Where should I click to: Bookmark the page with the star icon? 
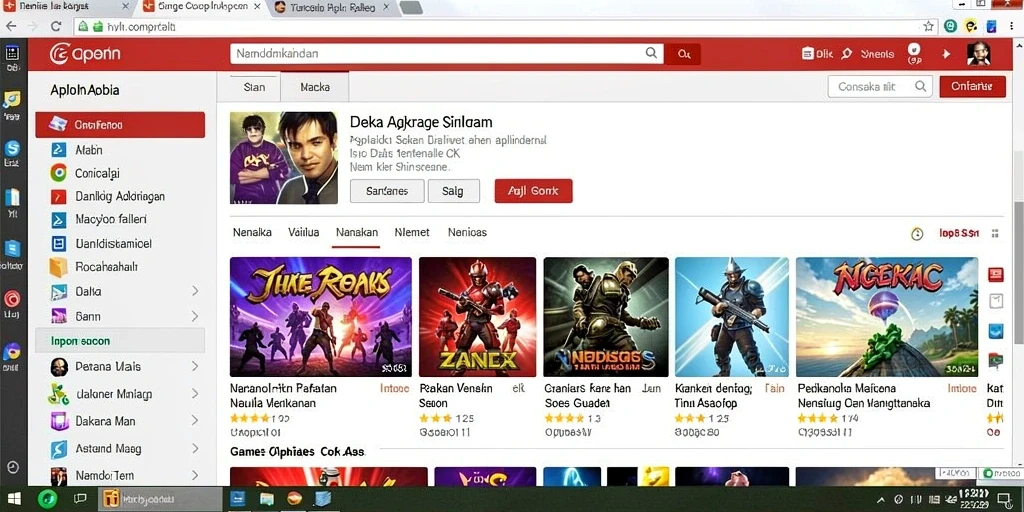[928, 27]
